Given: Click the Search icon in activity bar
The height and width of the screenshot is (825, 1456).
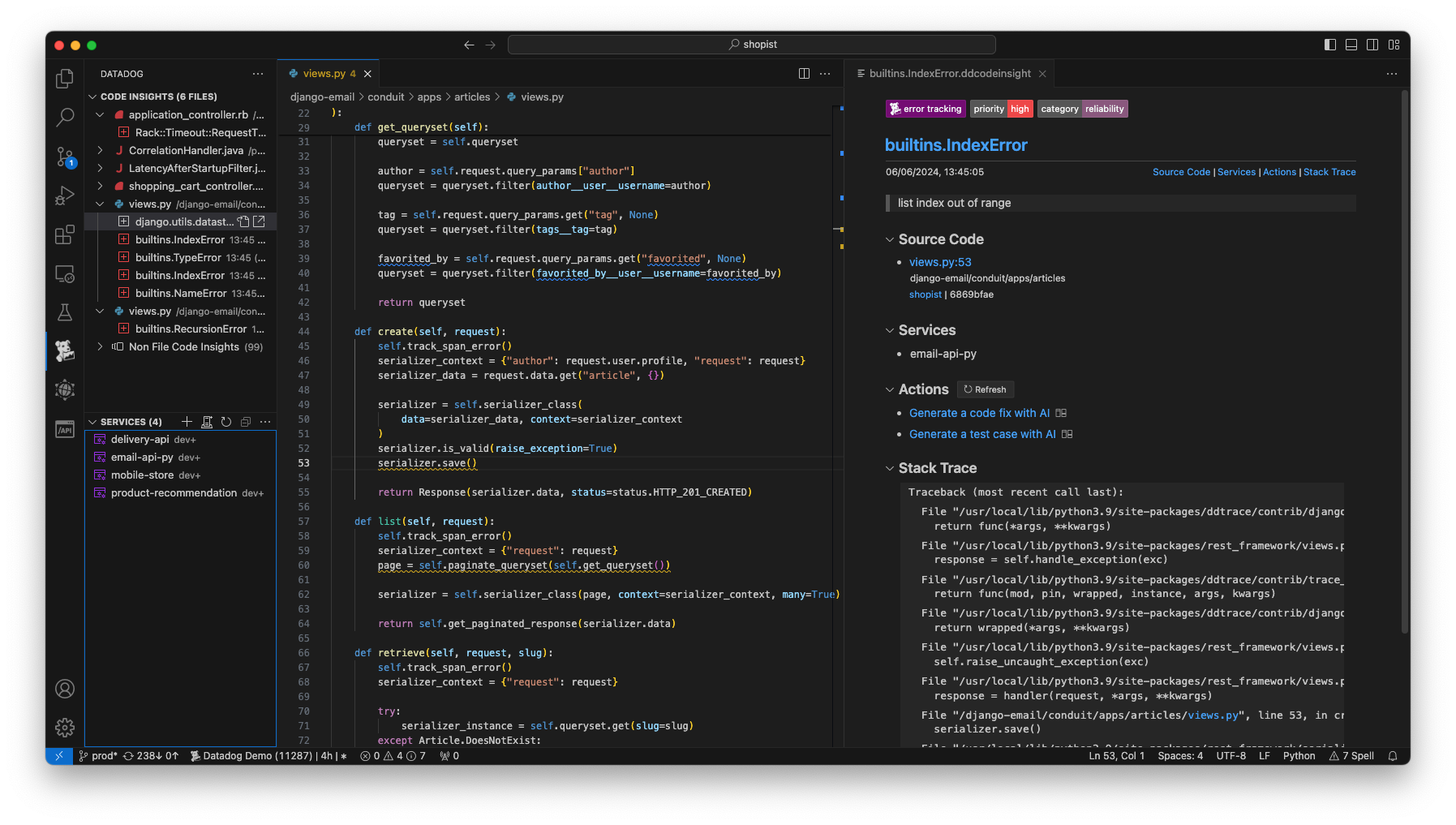Looking at the screenshot, I should [x=65, y=118].
